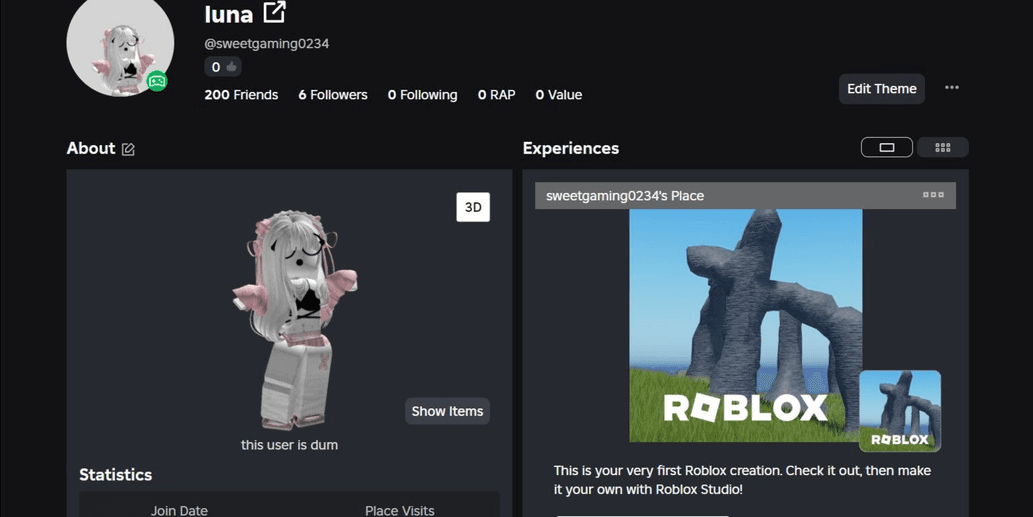This screenshot has width=1033, height=517.
Task: Toggle the 3D avatar view
Action: (473, 207)
